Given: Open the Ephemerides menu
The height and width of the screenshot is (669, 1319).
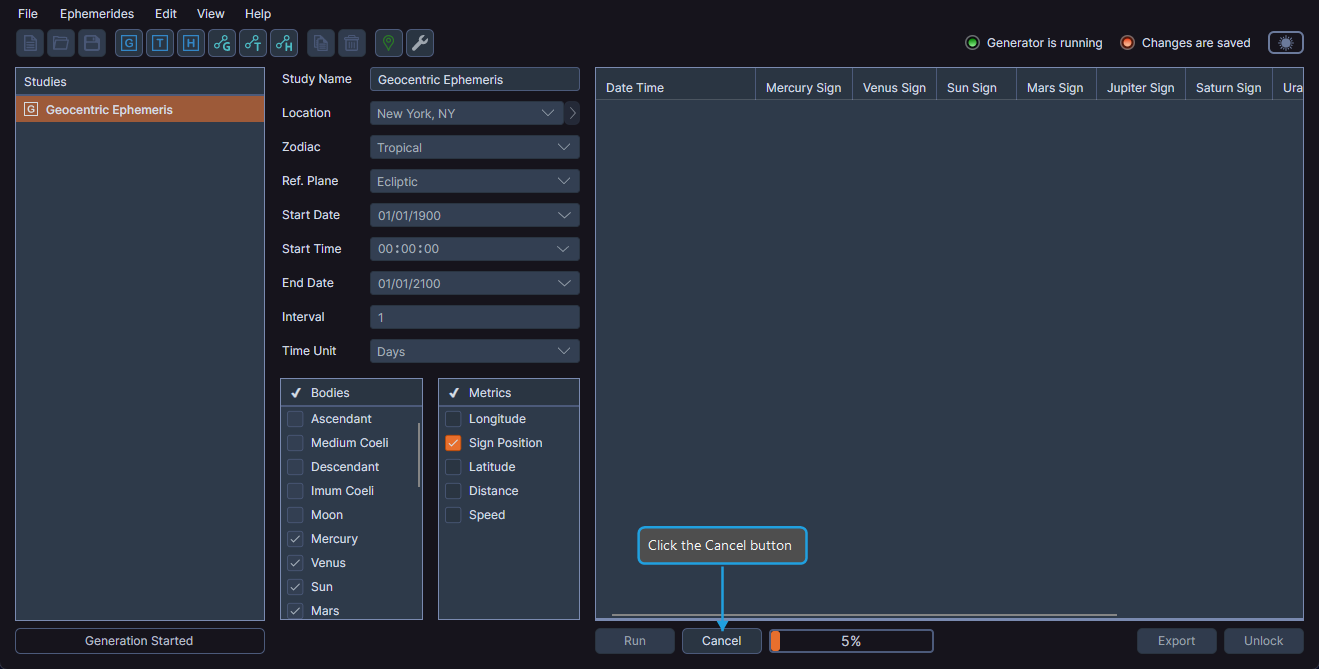Looking at the screenshot, I should pyautogui.click(x=96, y=13).
